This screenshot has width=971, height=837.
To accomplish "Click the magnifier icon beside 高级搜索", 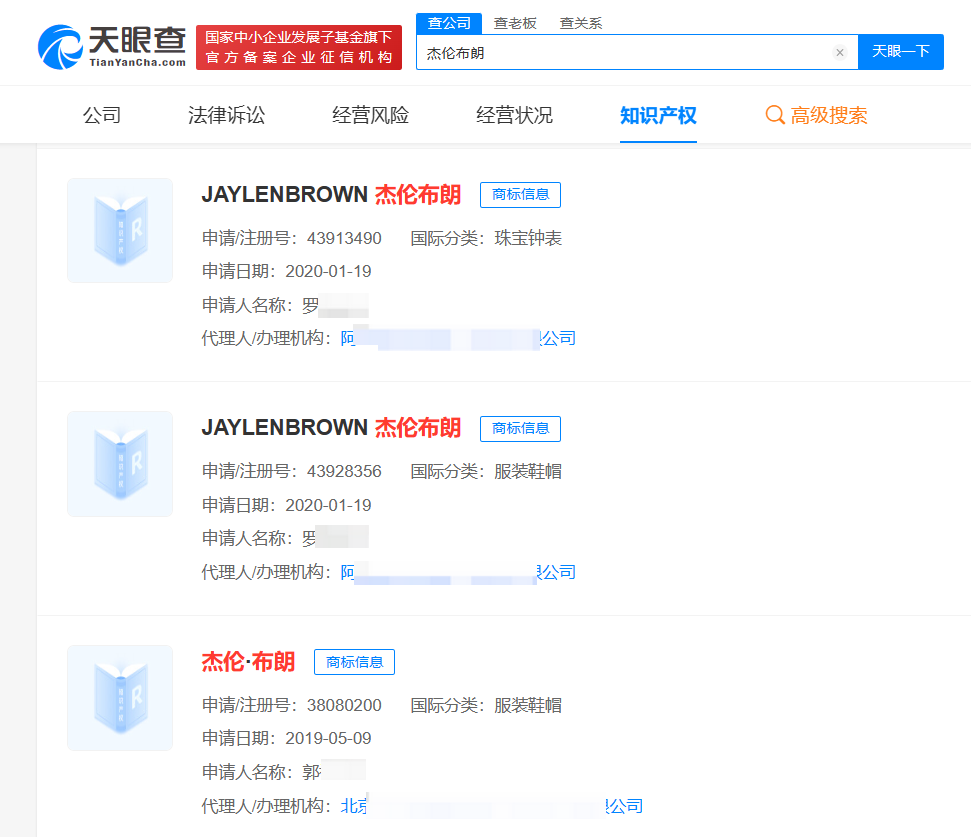I will [774, 115].
